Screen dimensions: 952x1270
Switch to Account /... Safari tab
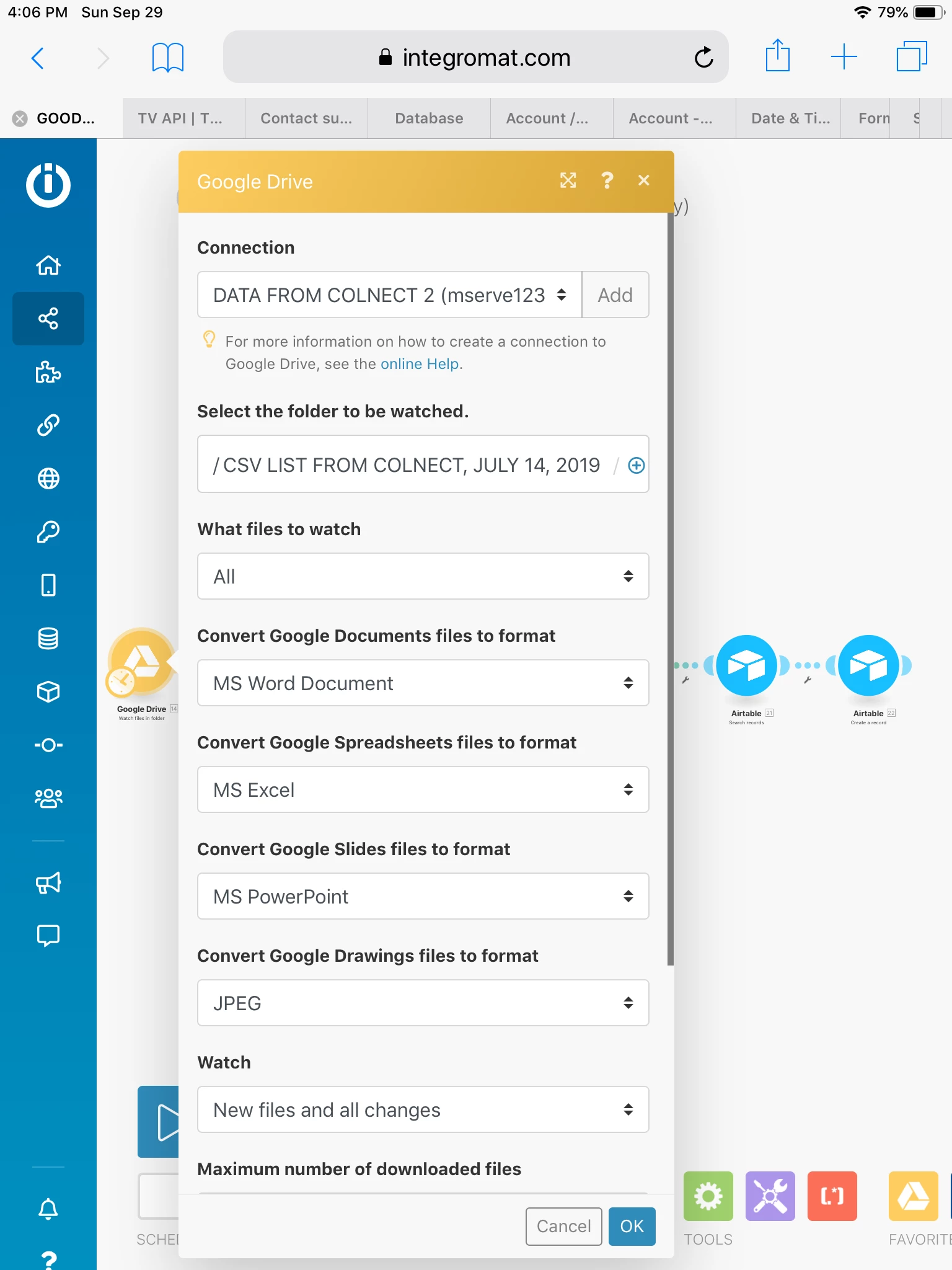pyautogui.click(x=552, y=118)
